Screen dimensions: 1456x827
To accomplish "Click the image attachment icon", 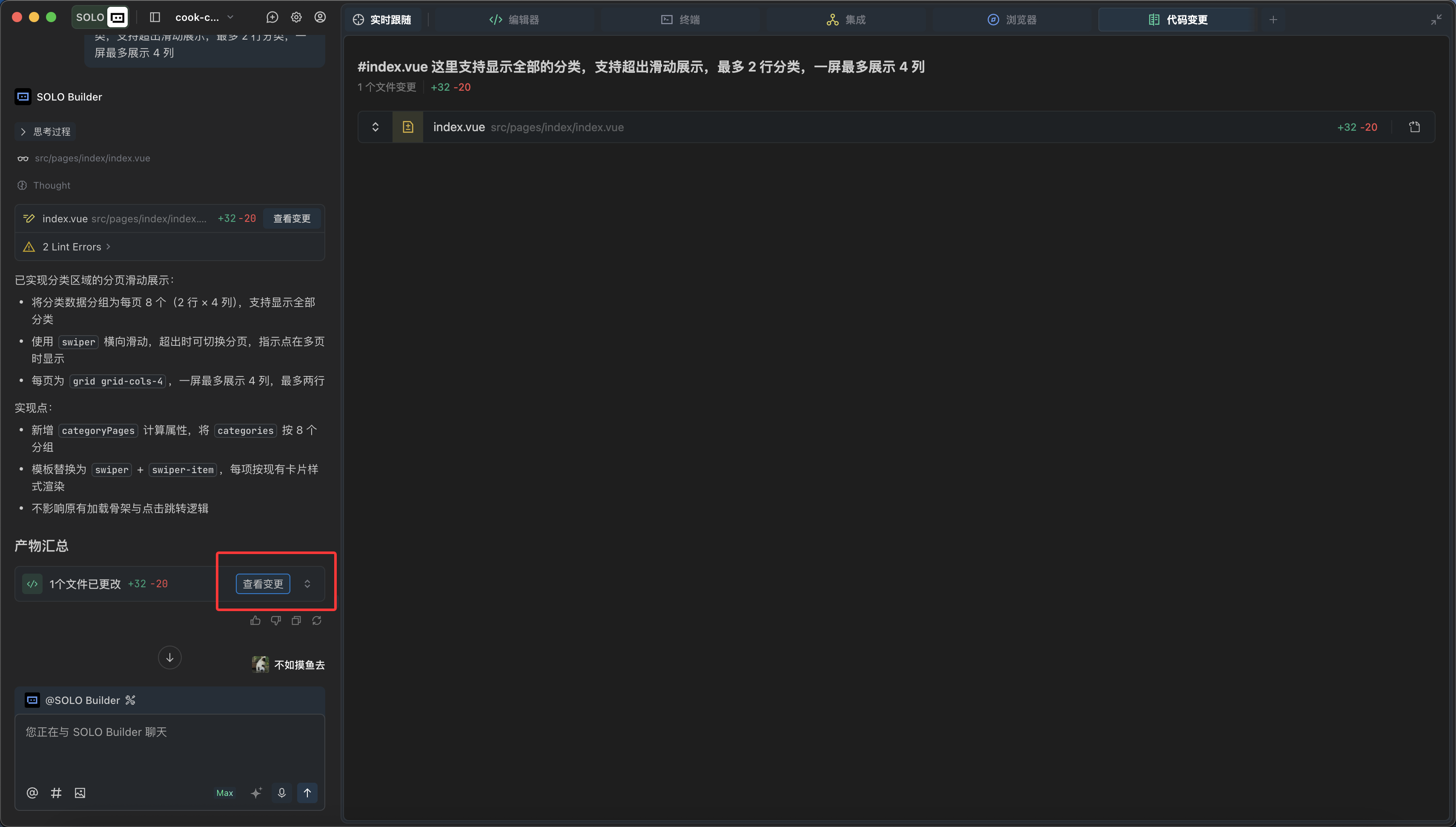I will [80, 793].
